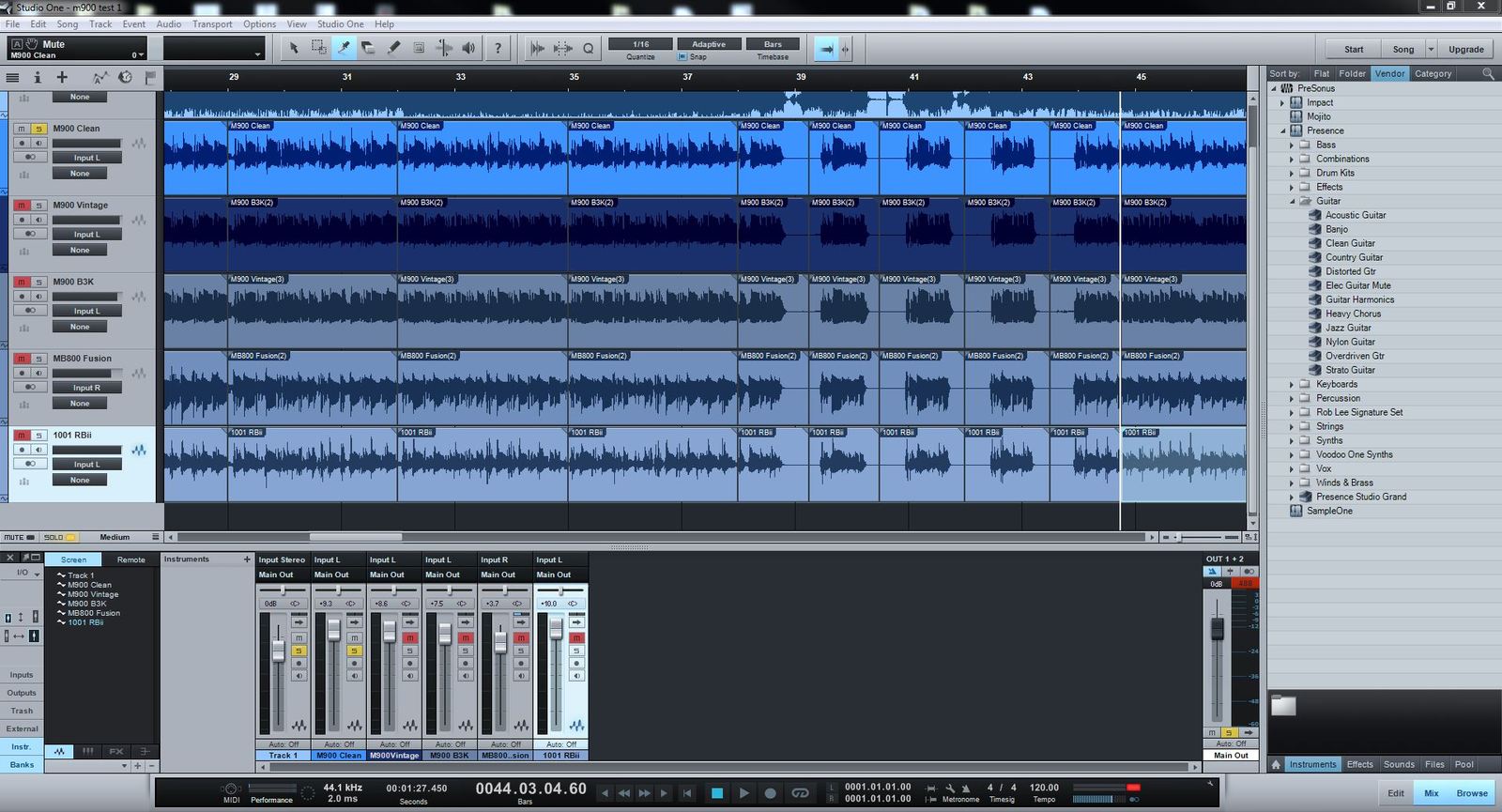Select the Range tool
The width and height of the screenshot is (1502, 812).
(319, 48)
